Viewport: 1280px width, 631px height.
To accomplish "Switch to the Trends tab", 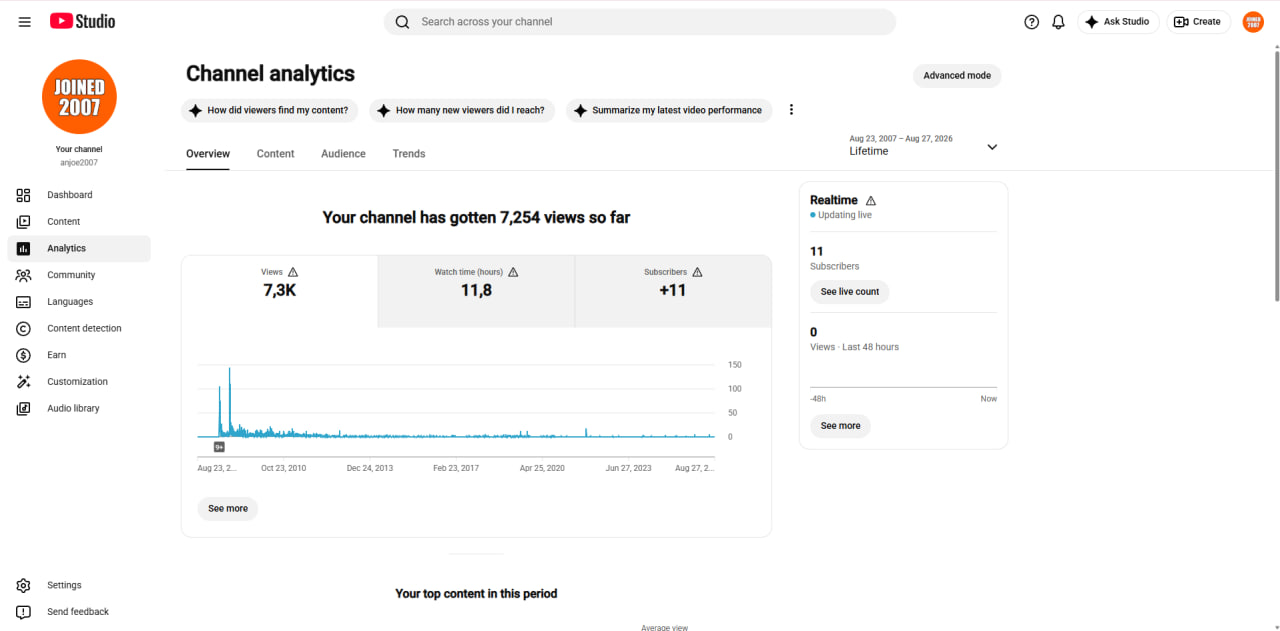I will point(409,154).
